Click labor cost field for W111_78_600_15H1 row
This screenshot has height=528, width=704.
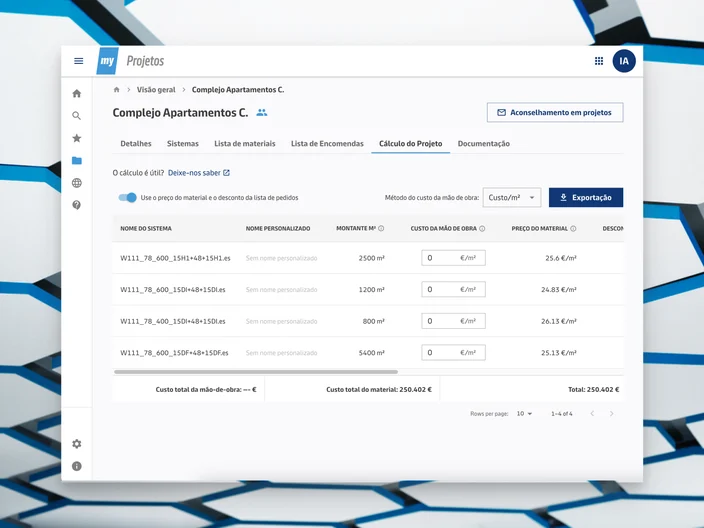pyautogui.click(x=453, y=258)
